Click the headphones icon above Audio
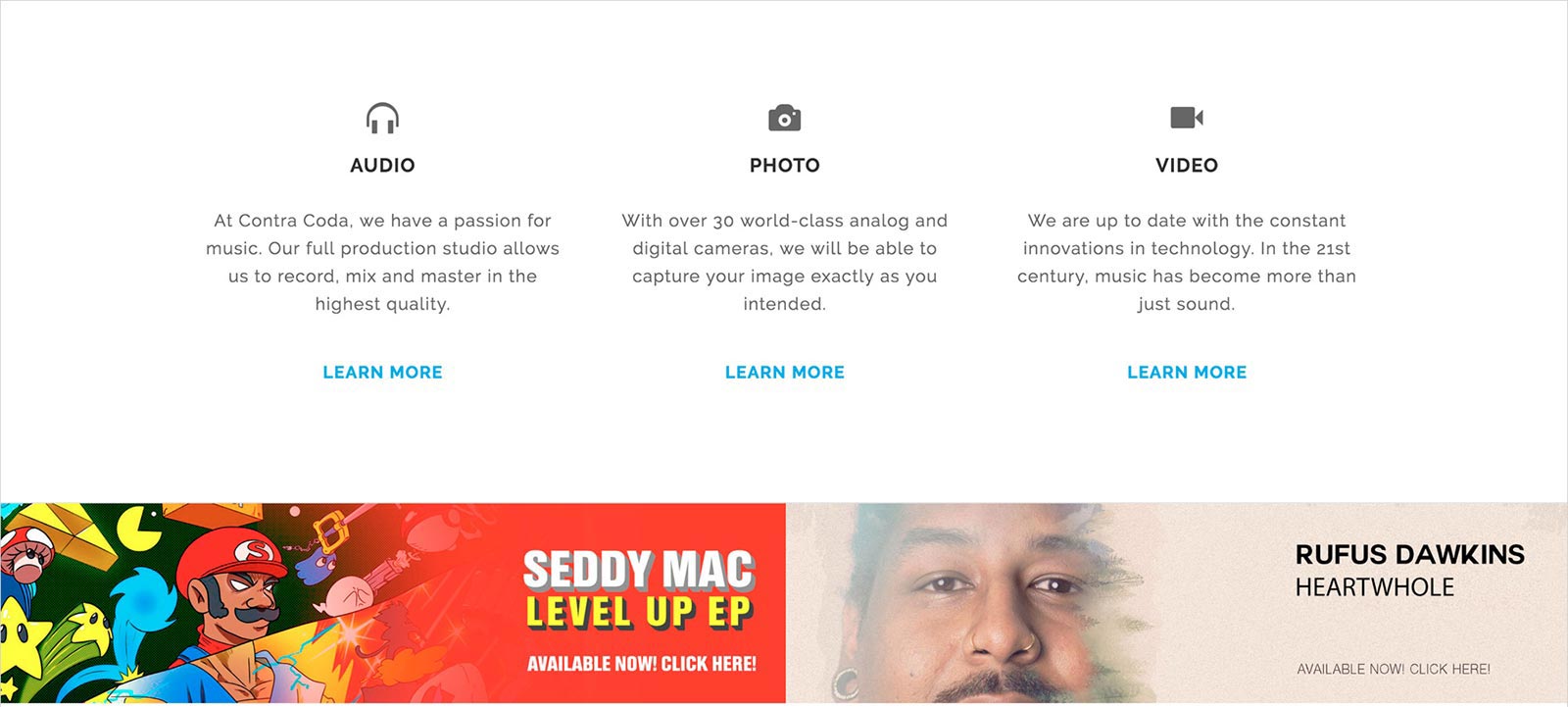The height and width of the screenshot is (707, 1568). click(x=382, y=119)
